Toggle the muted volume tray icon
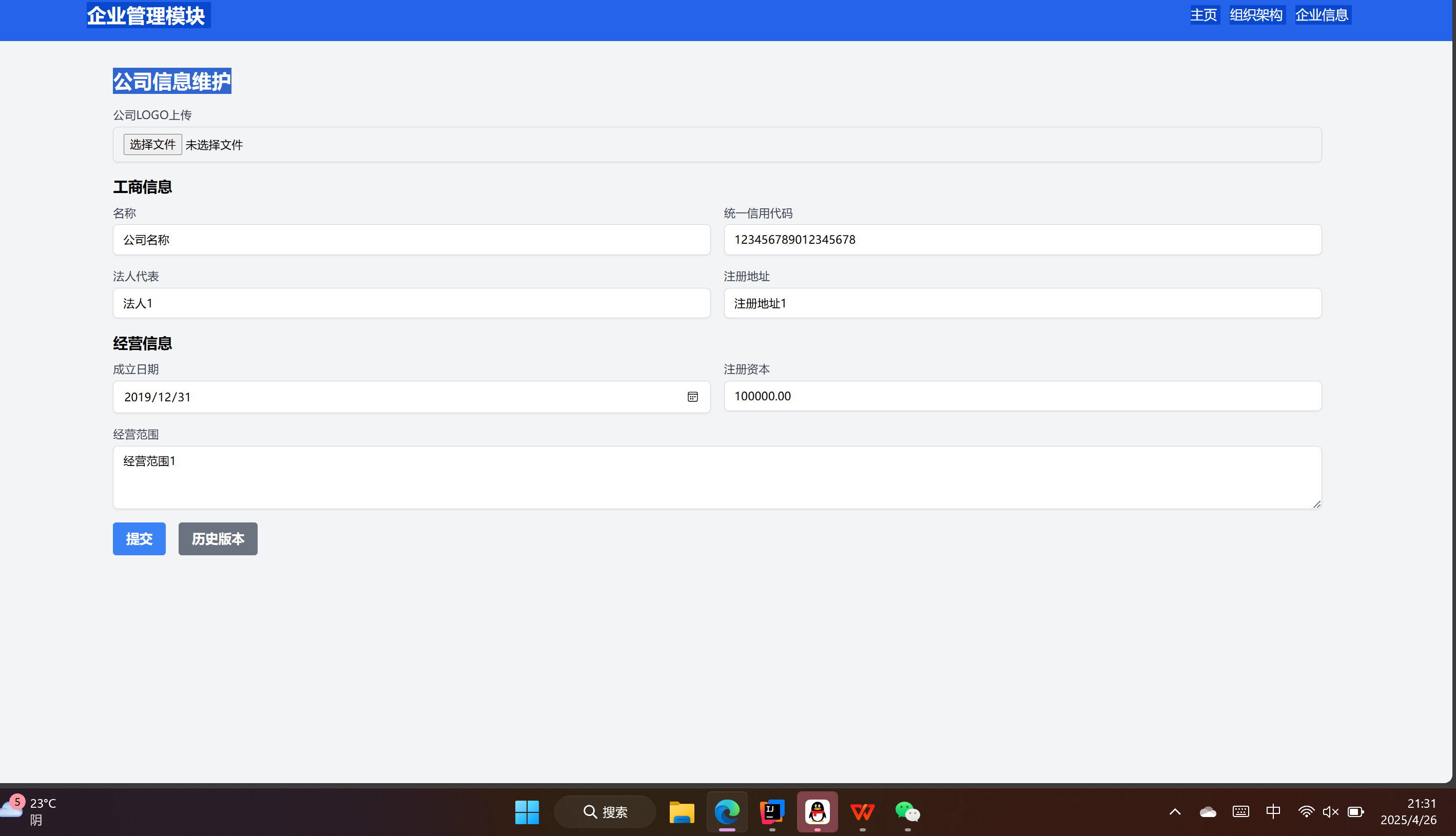Viewport: 1456px width, 836px height. pos(1330,811)
